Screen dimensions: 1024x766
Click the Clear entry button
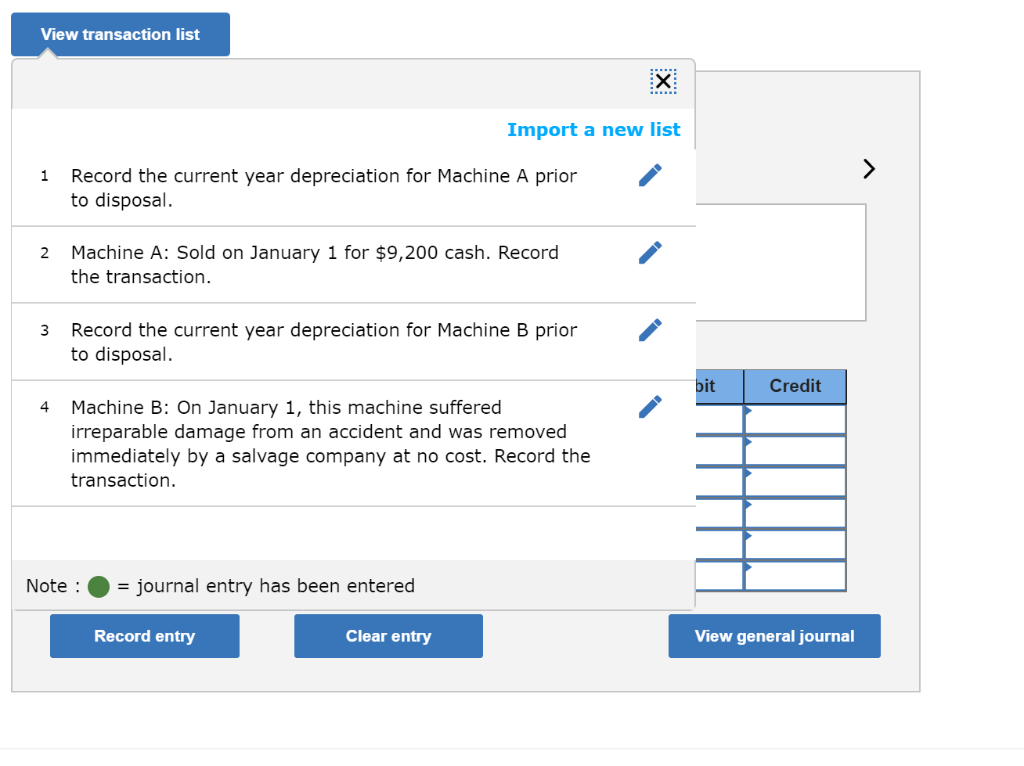pos(388,636)
